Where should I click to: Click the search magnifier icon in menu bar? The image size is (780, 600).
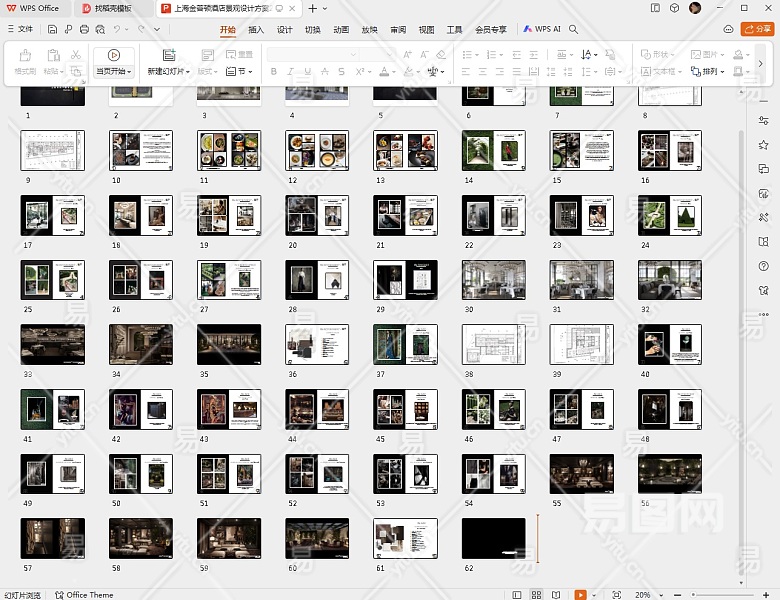pos(574,30)
